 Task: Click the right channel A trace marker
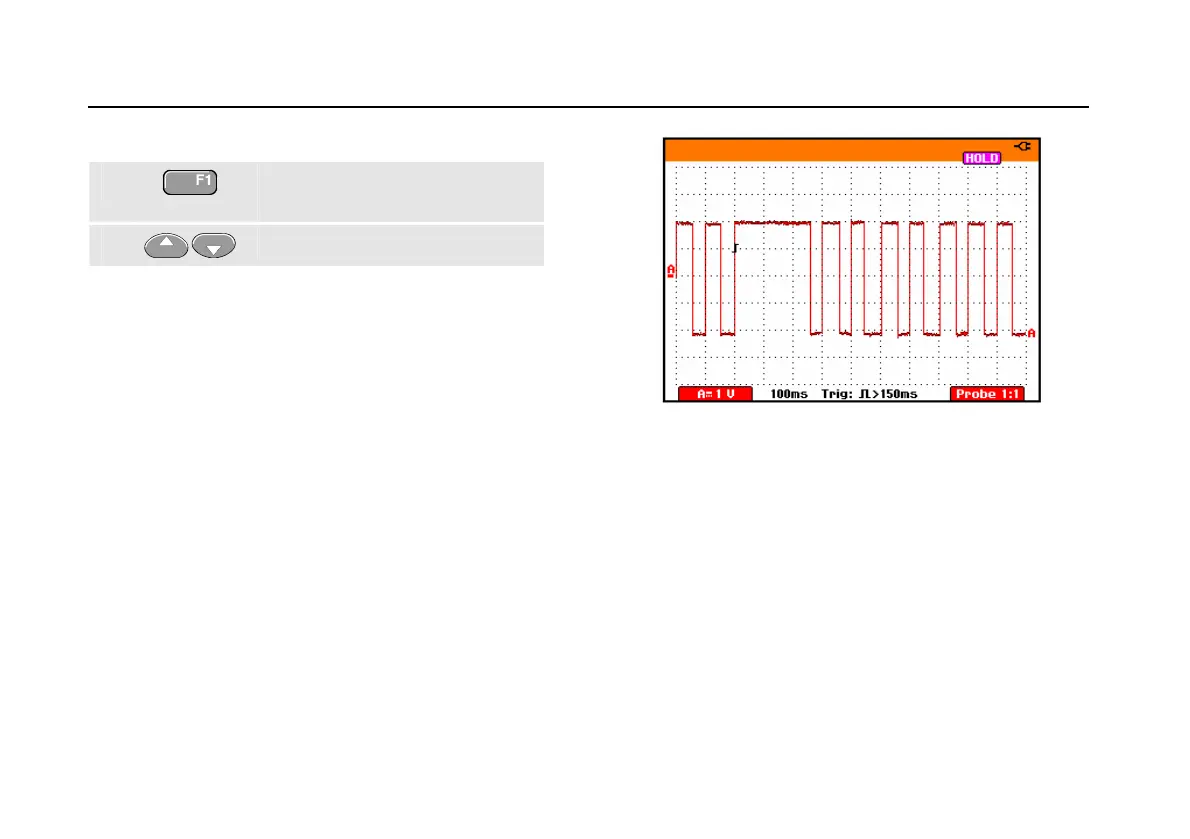coord(1031,333)
